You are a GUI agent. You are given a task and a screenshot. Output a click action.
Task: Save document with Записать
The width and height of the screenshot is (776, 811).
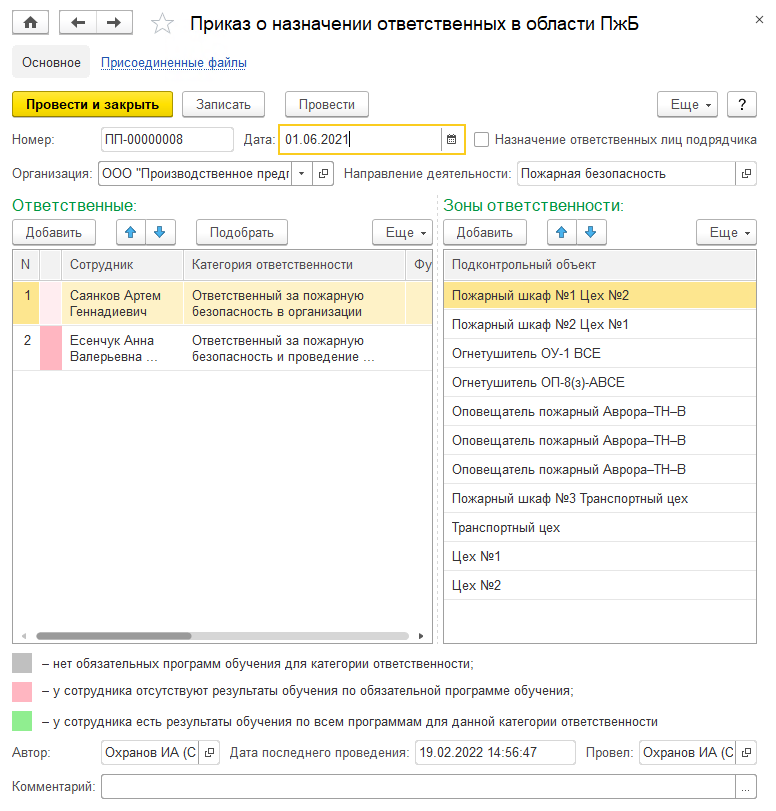[x=223, y=104]
